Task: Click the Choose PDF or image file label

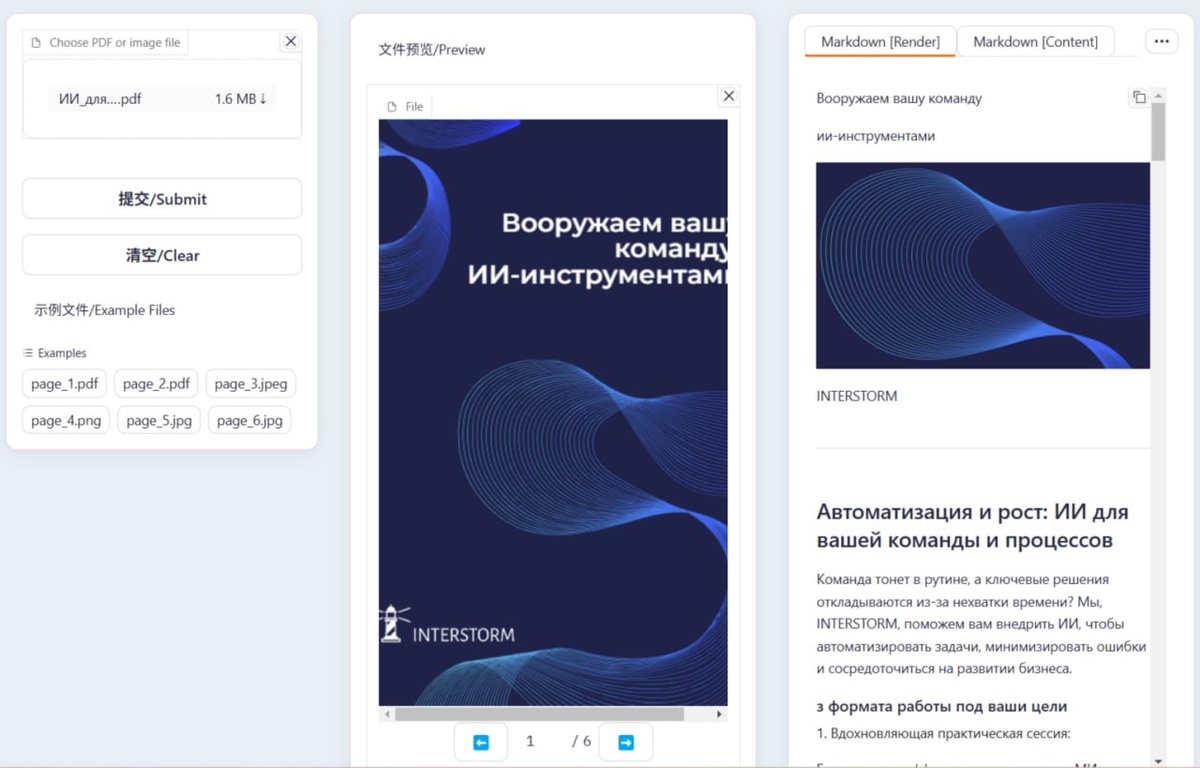Action: [106, 43]
